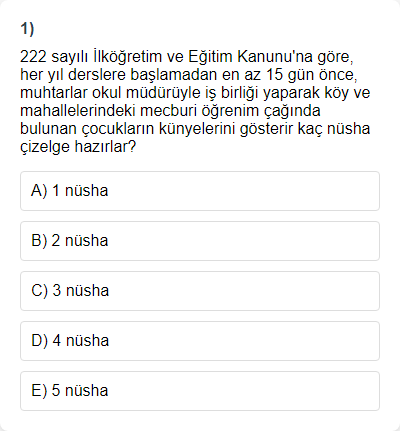The width and height of the screenshot is (400, 431).
Task: Click the number '222' starting the question
Action: tap(33, 57)
